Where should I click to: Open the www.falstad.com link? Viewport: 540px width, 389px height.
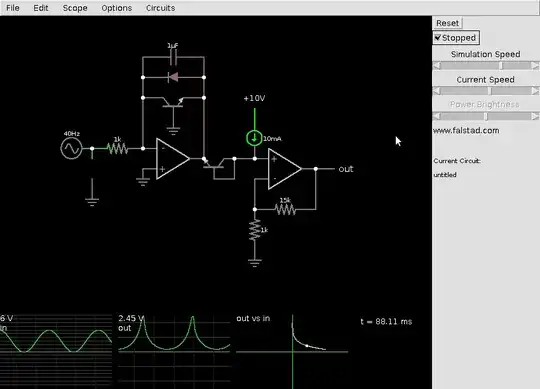coord(466,130)
